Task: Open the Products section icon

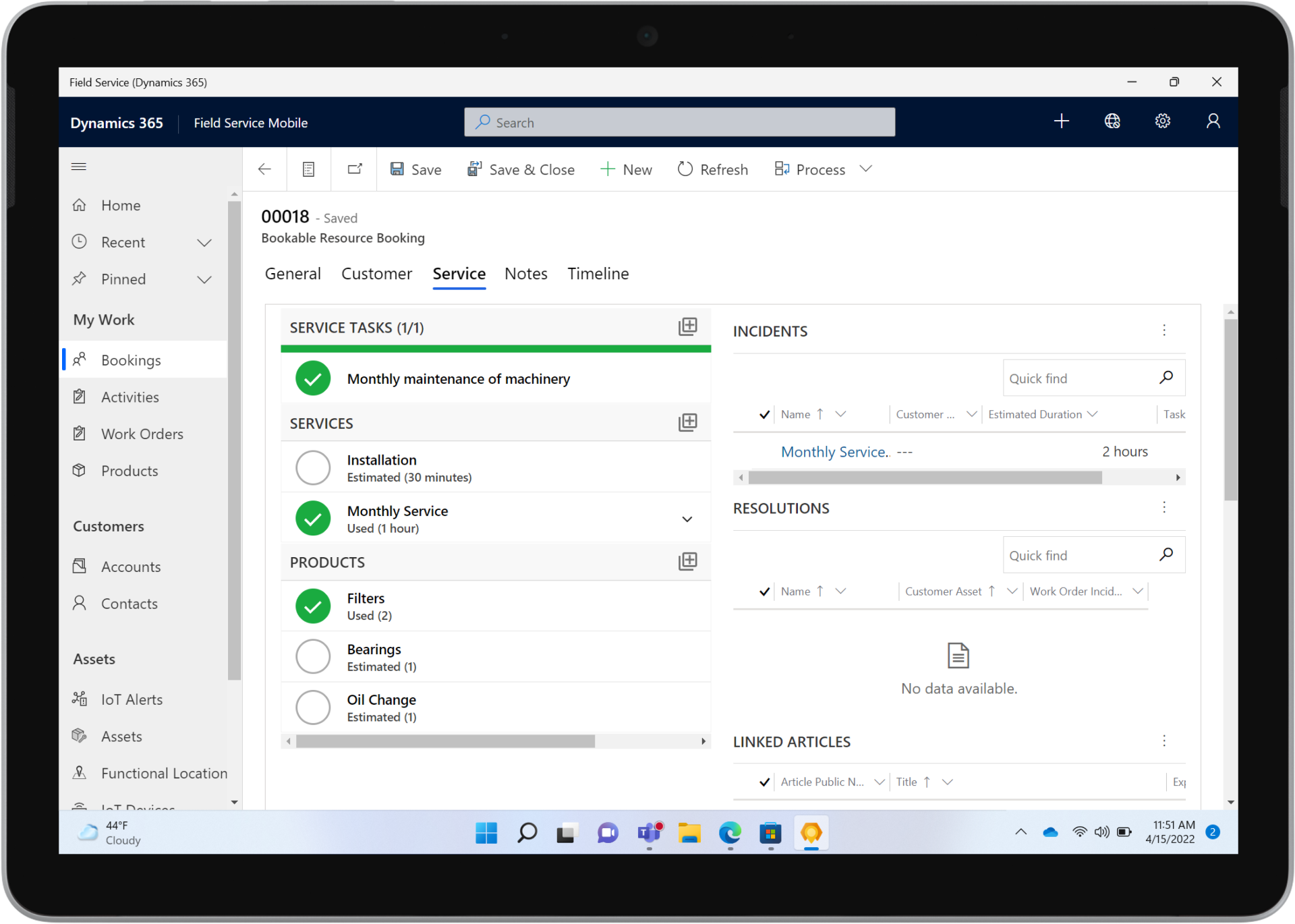Action: (687, 560)
